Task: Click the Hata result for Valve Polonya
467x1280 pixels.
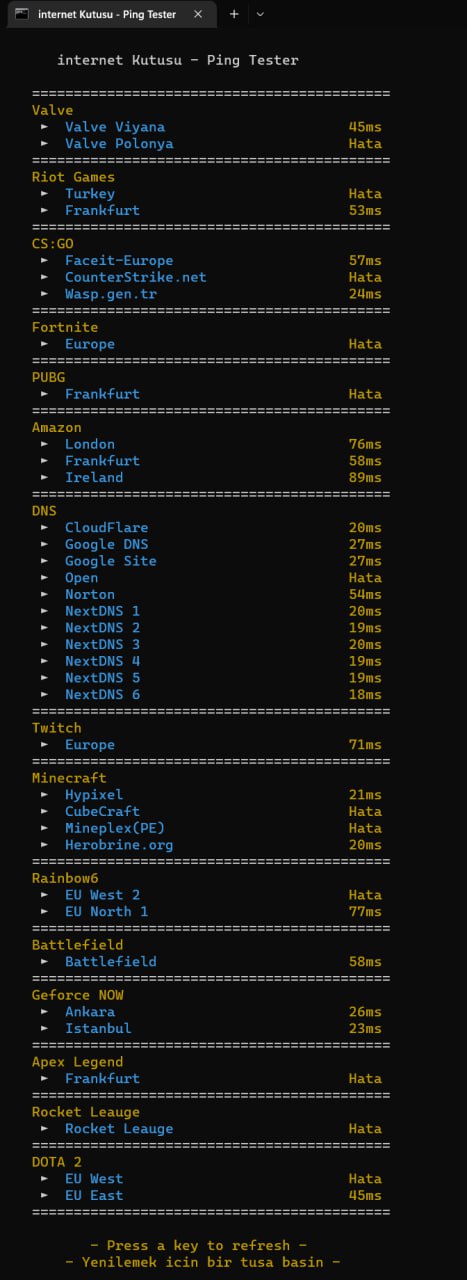Action: click(x=365, y=144)
